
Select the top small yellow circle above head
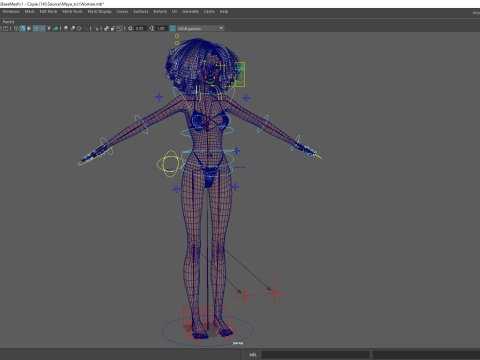[x=177, y=36]
